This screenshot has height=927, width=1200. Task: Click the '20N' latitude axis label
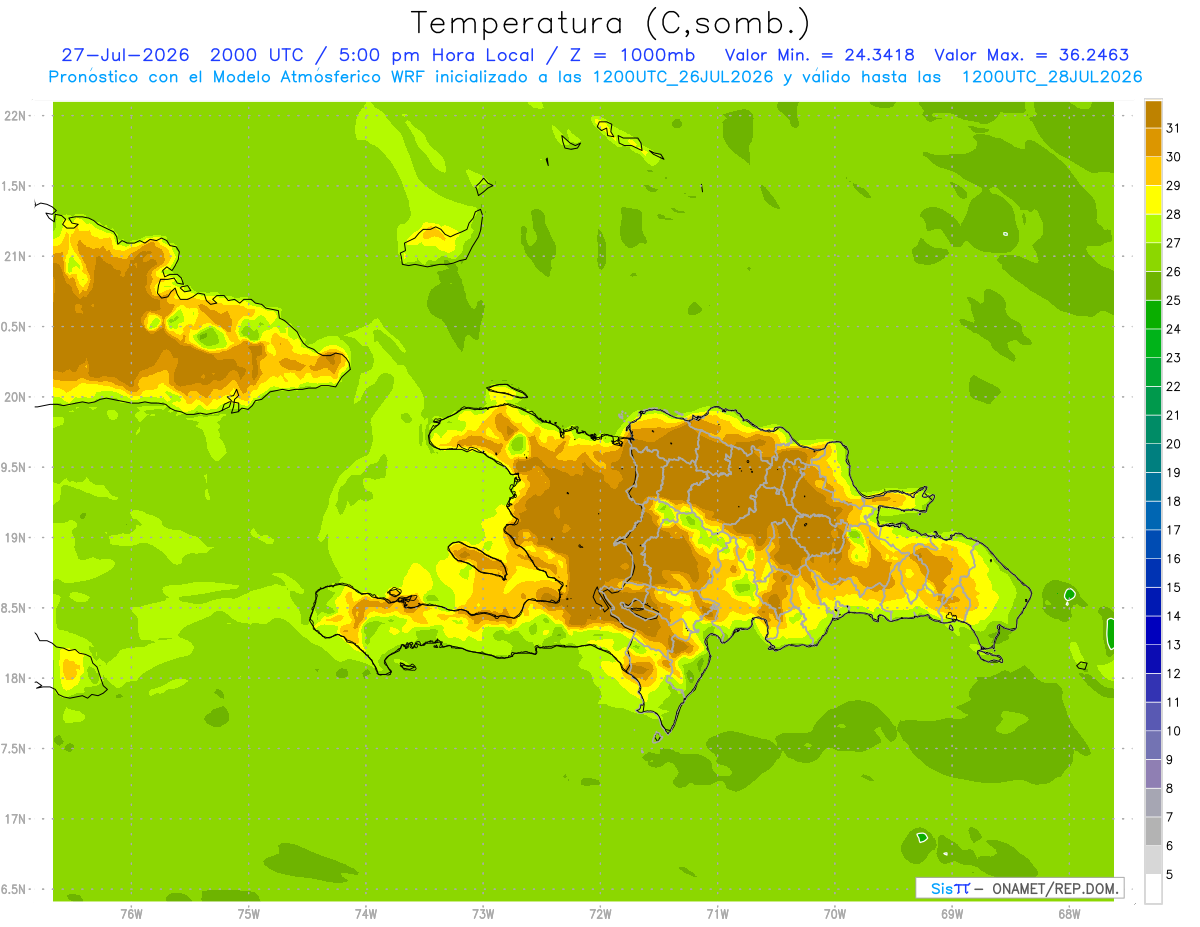pyautogui.click(x=14, y=397)
